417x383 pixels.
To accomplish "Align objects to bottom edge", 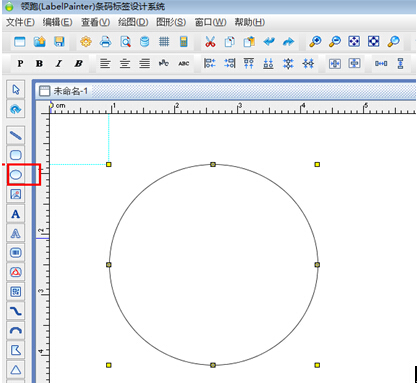I will coord(268,63).
